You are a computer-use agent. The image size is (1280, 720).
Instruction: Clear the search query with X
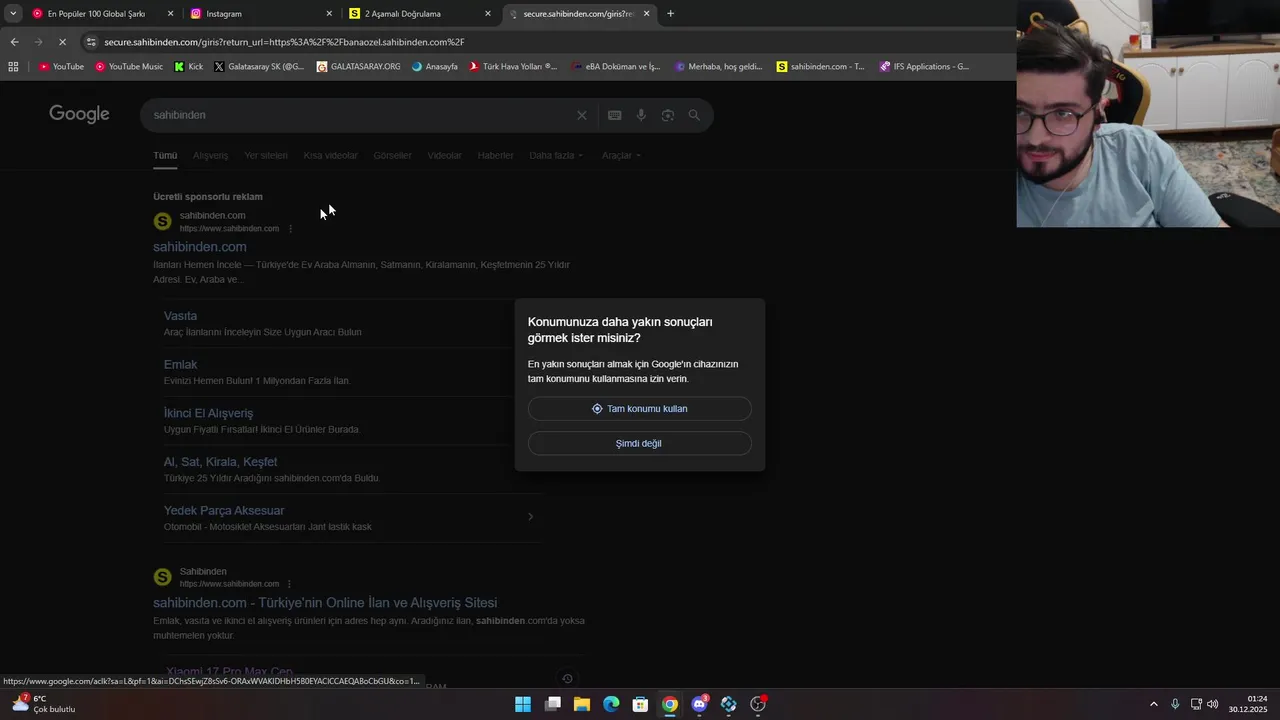(x=582, y=115)
